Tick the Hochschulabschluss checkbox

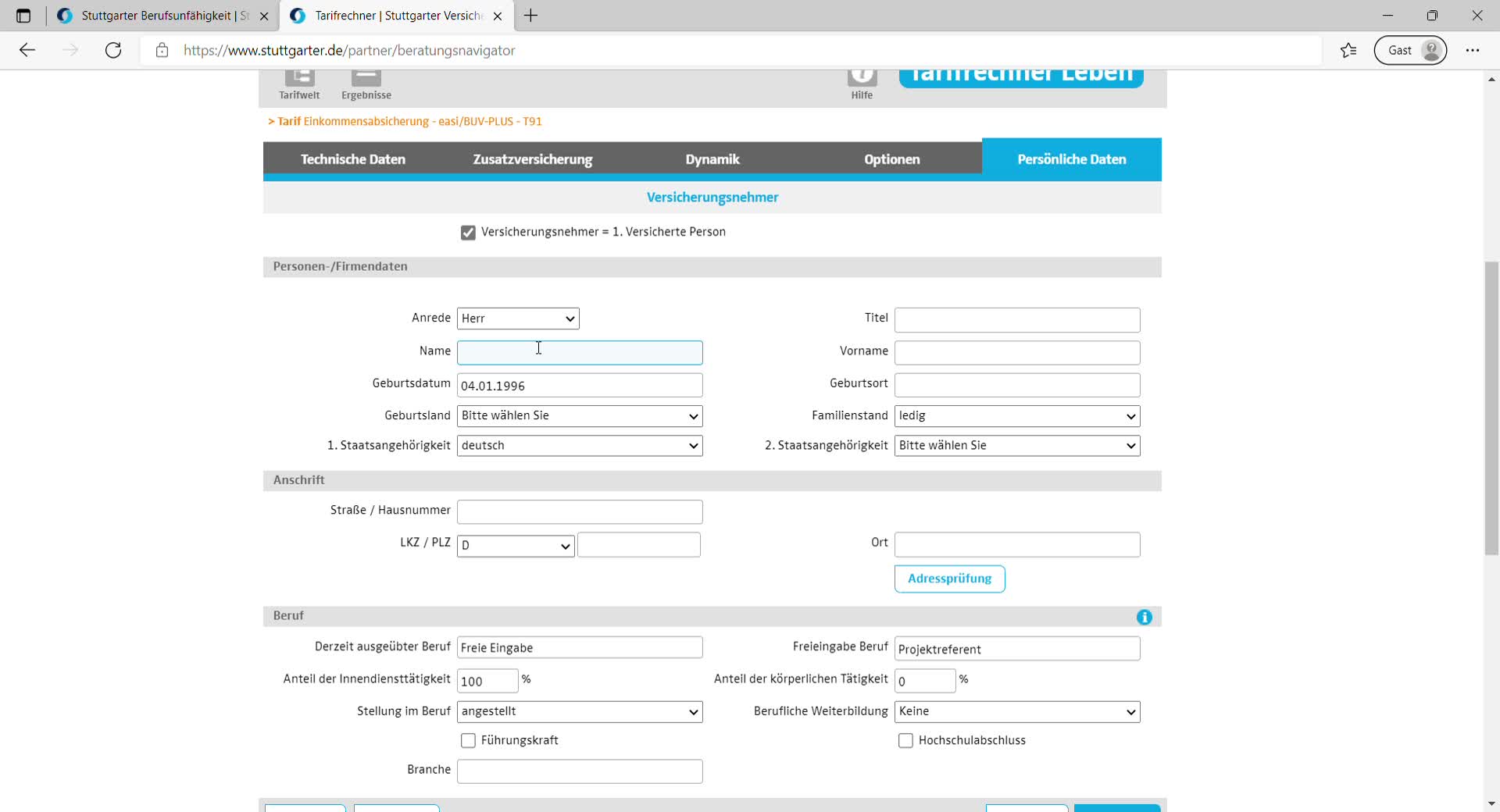(x=905, y=741)
